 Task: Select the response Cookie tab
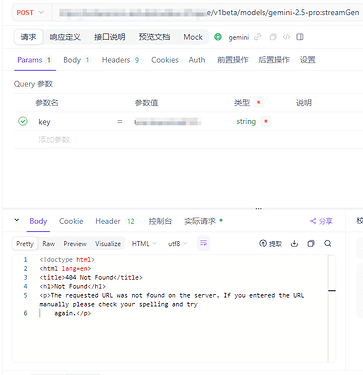(x=71, y=221)
